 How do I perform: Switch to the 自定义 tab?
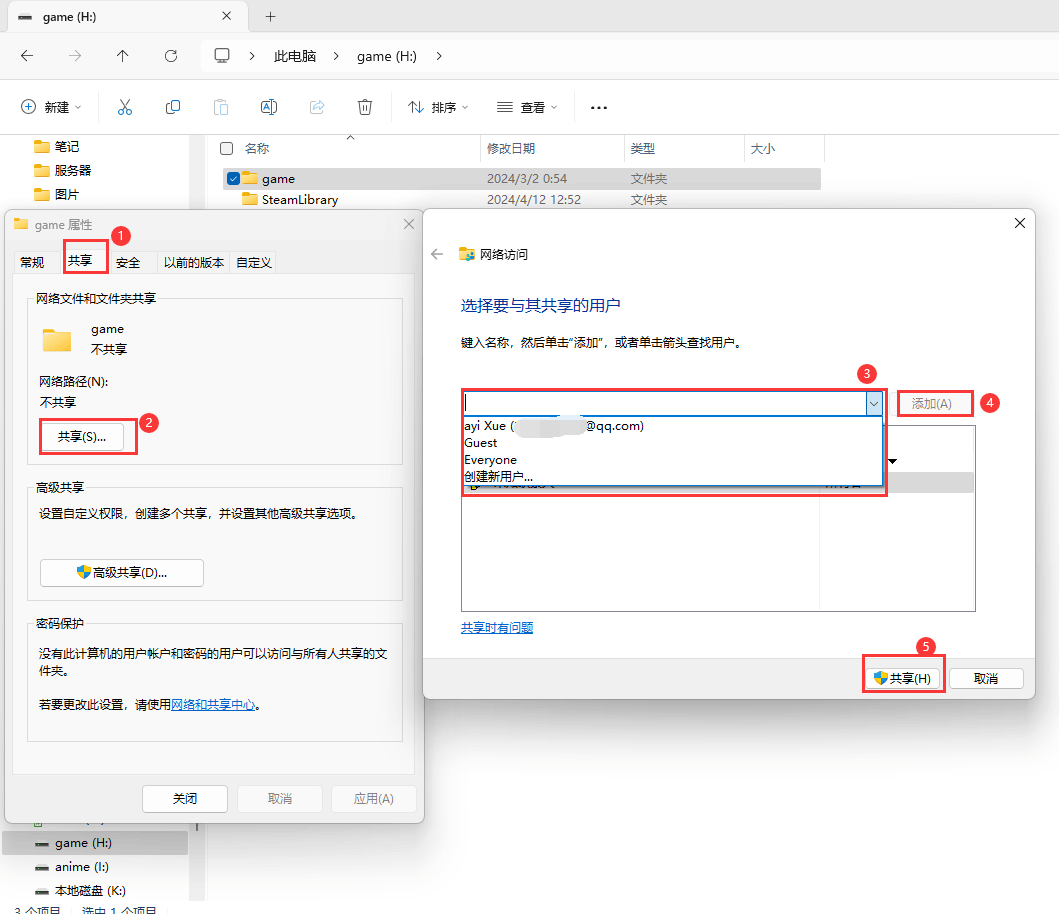point(253,262)
